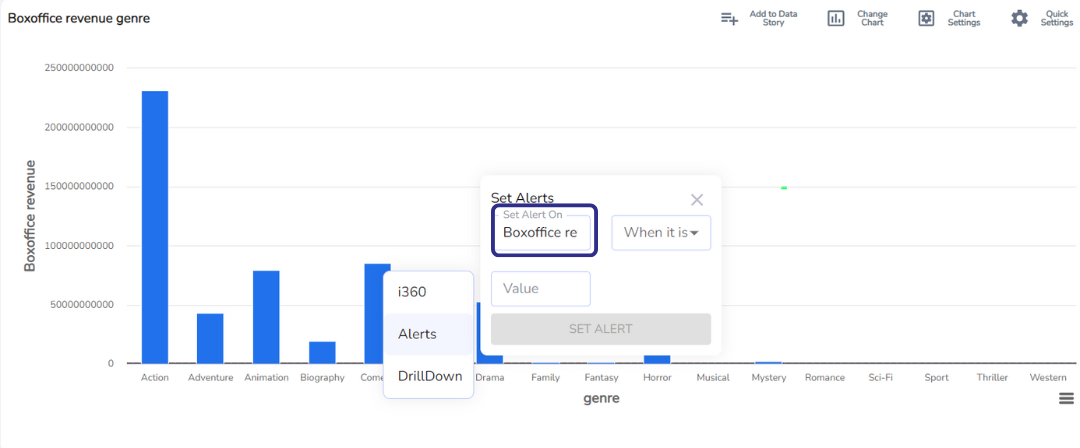Open Quick Settings gear icon
Image resolution: width=1080 pixels, height=448 pixels.
tap(1019, 19)
